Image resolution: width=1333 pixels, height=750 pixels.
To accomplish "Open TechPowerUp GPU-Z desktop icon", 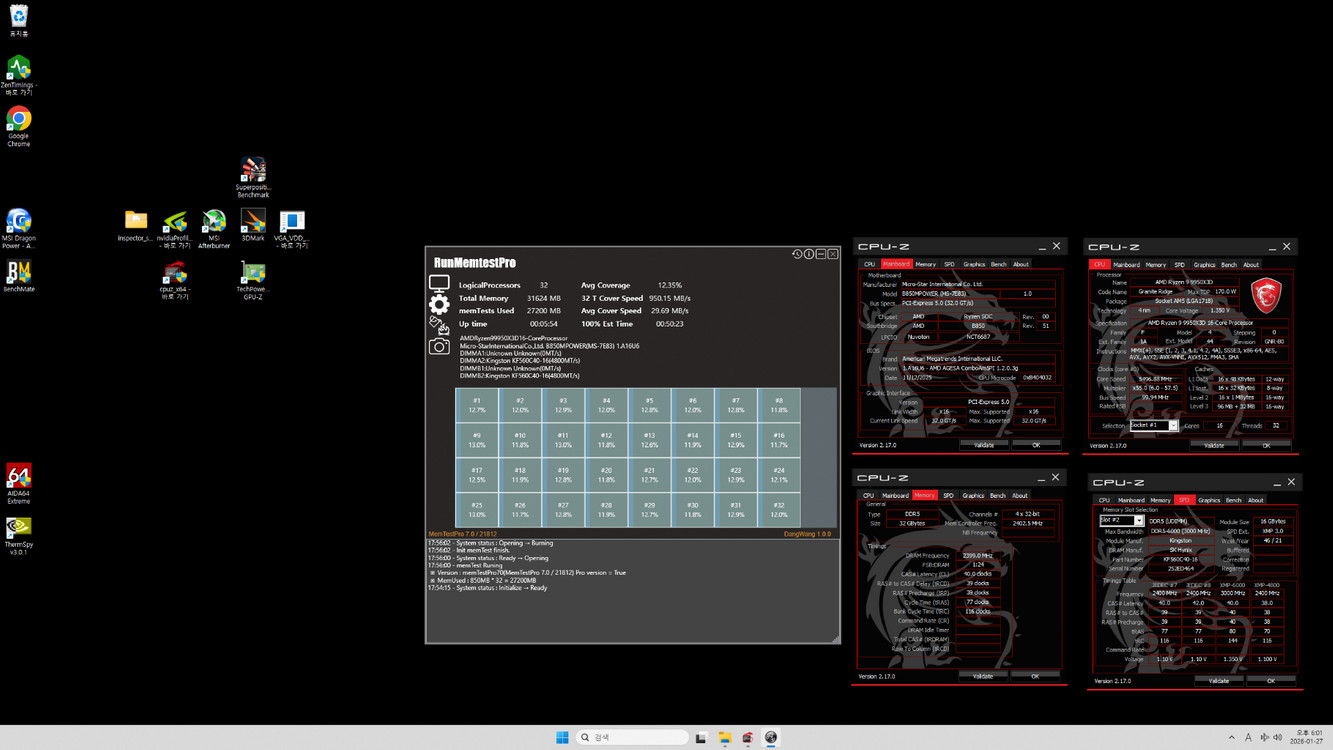I will (x=253, y=280).
